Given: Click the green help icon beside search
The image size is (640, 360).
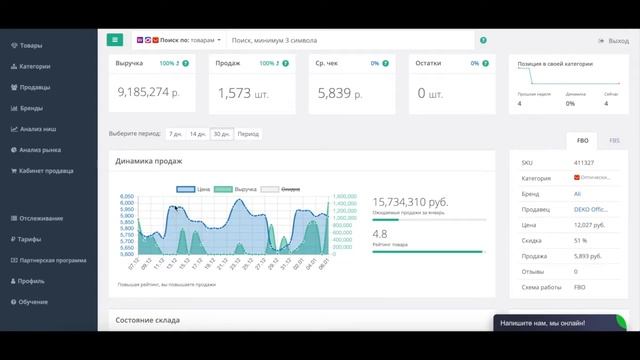Looking at the screenshot, I should point(483,40).
